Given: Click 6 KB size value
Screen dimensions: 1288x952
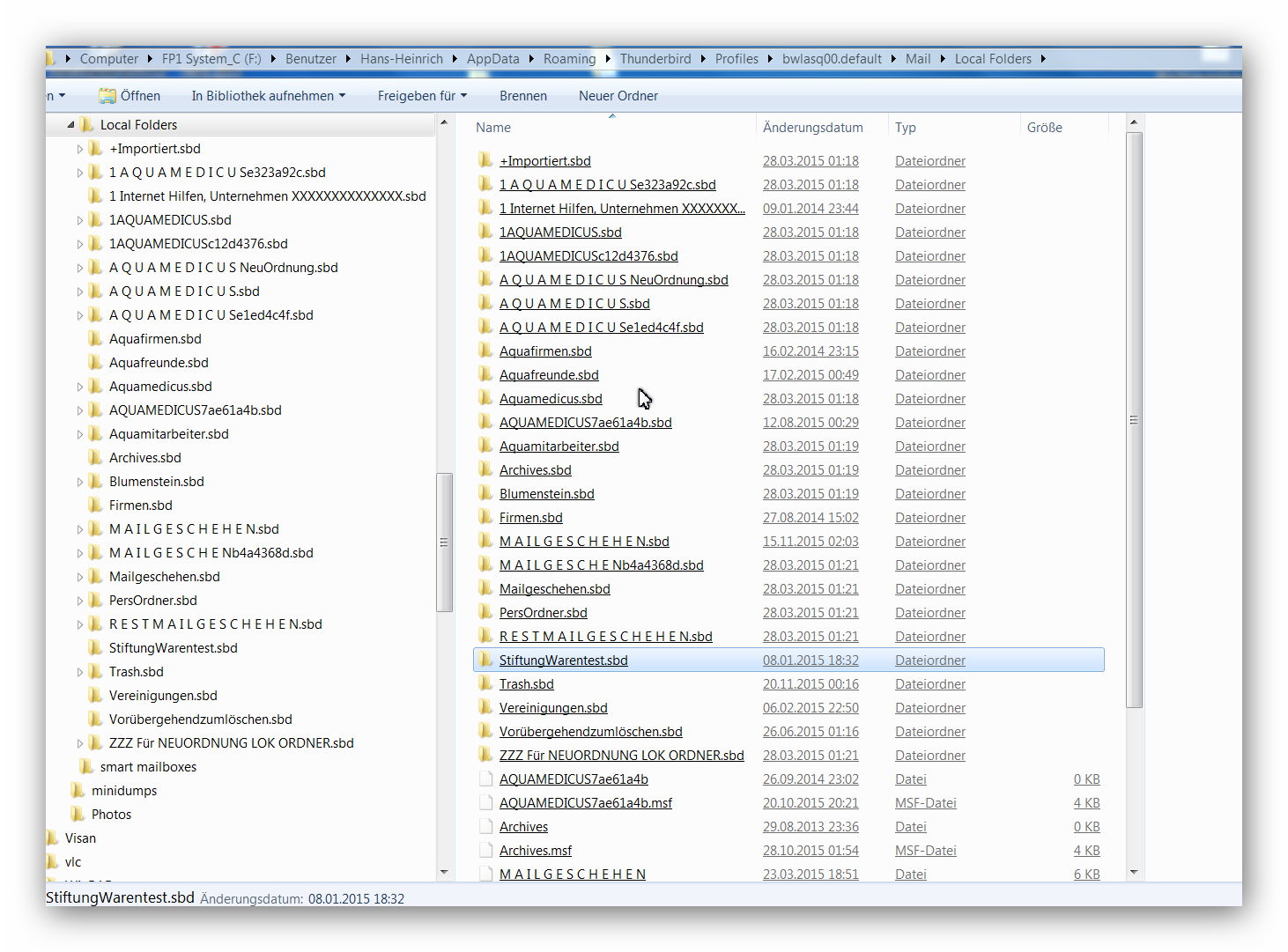Looking at the screenshot, I should point(1086,874).
